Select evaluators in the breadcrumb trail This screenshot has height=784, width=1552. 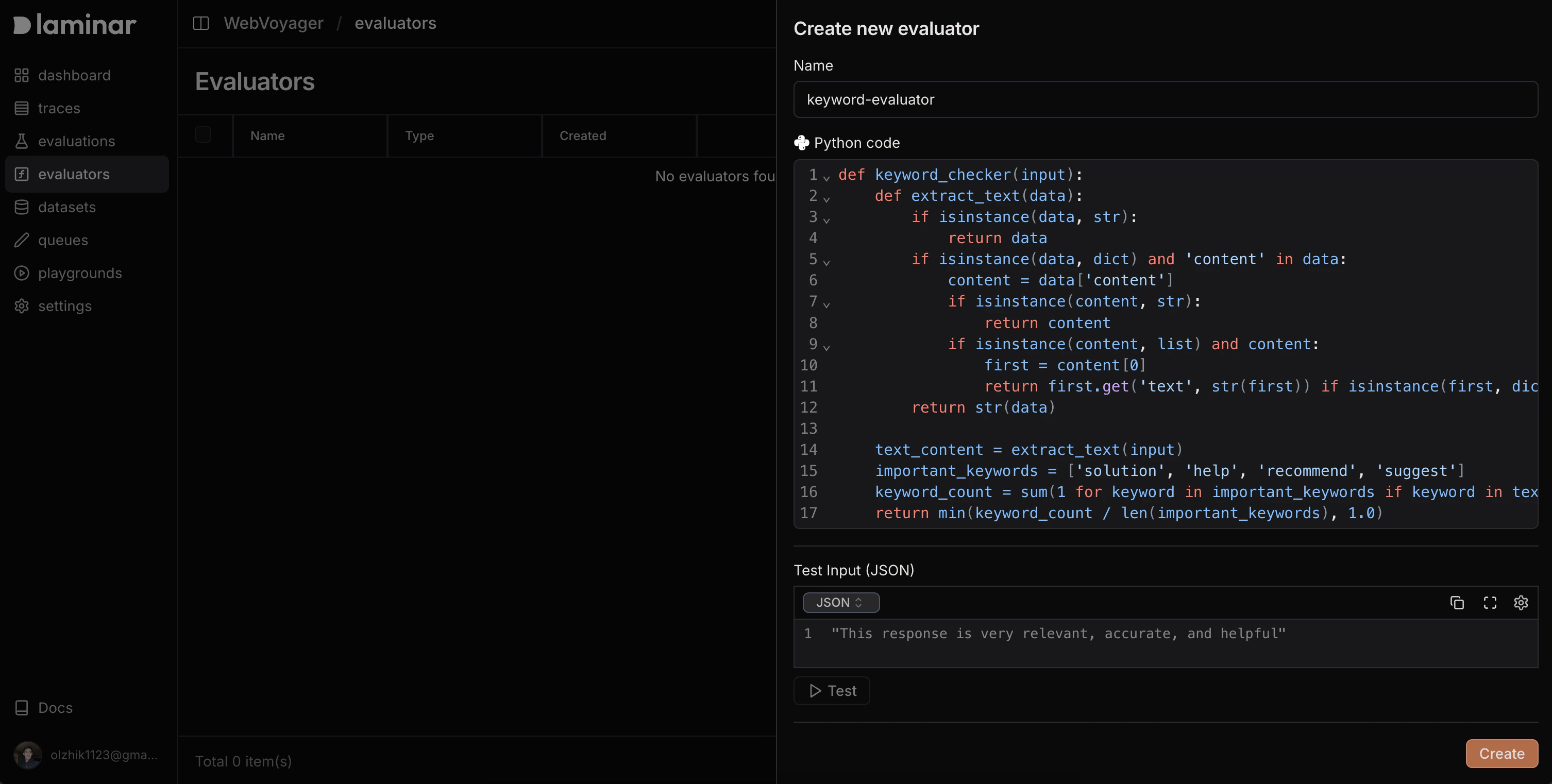395,23
